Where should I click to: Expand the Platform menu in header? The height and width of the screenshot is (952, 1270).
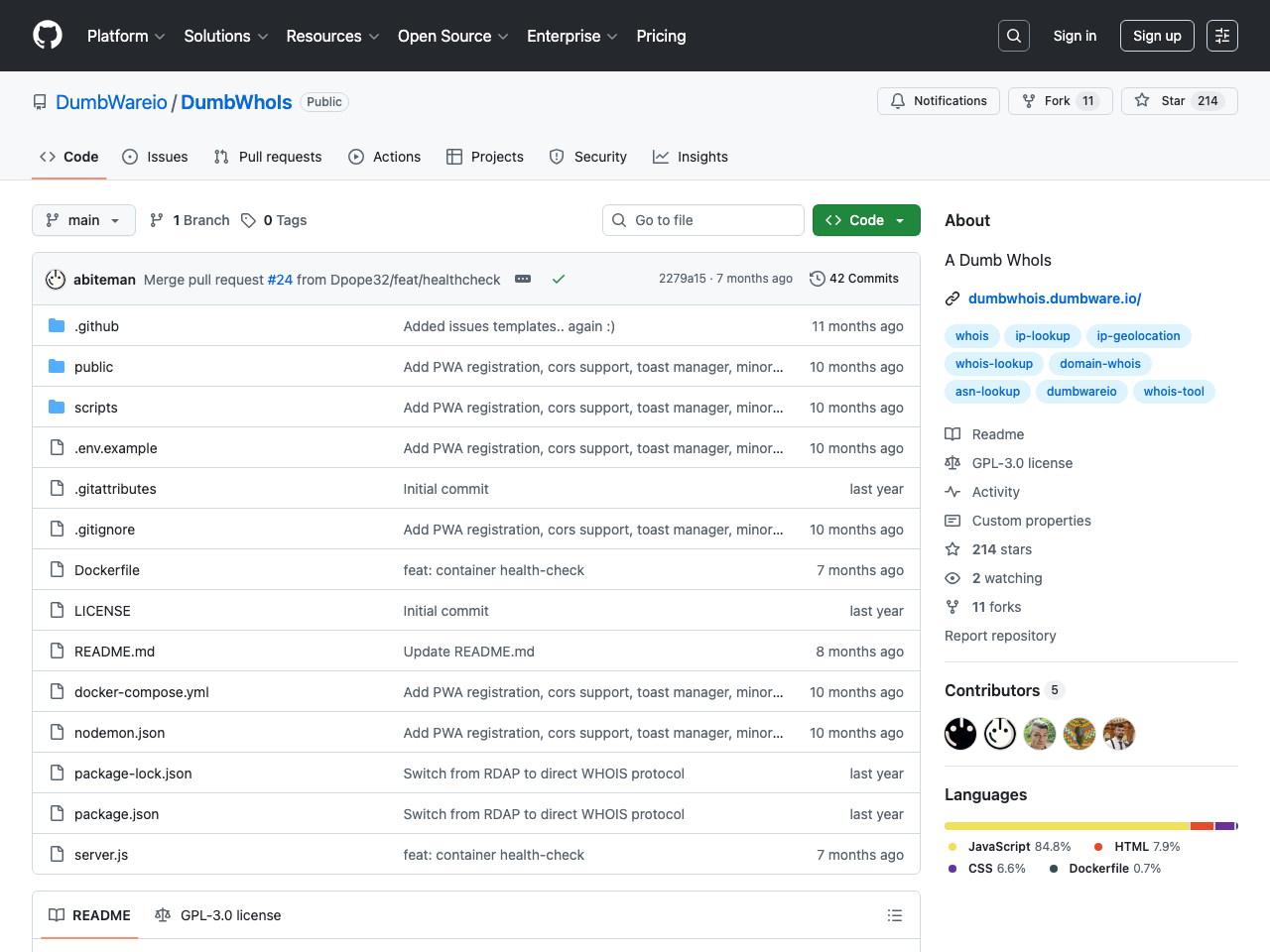[126, 36]
